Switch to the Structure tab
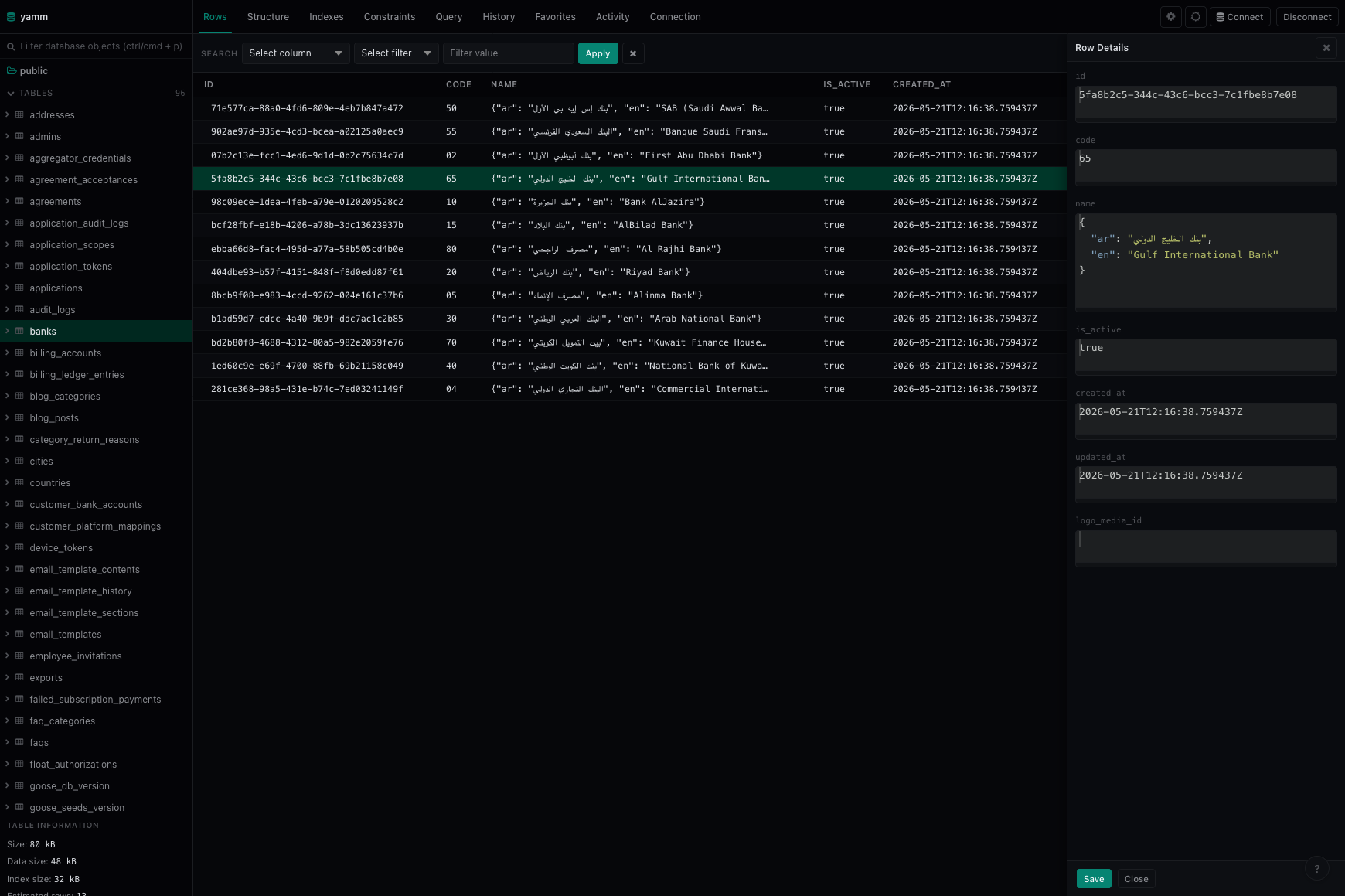 pyautogui.click(x=268, y=16)
